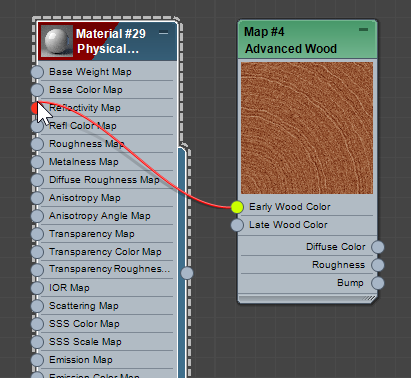Image resolution: width=411 pixels, height=378 pixels.
Task: Click the Base Weight Map input socket
Action: pos(37,72)
